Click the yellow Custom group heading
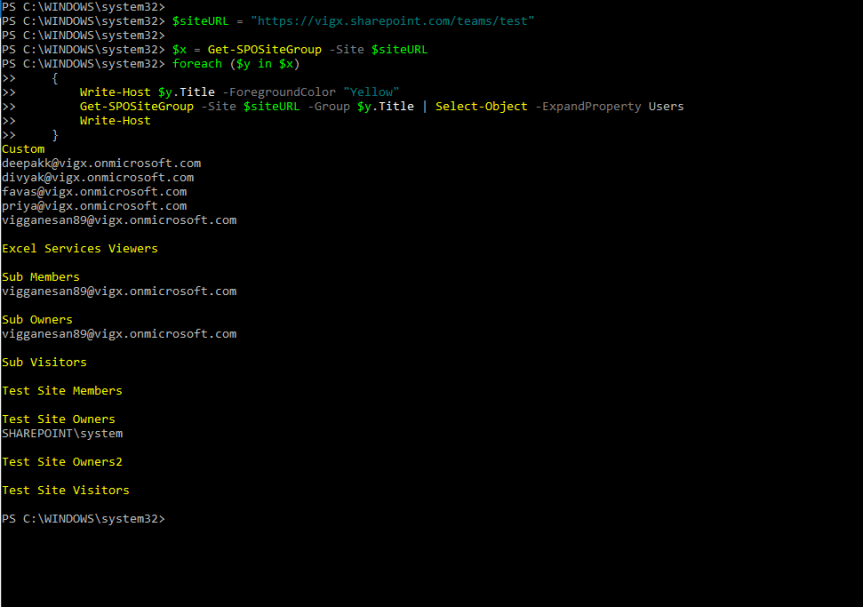Screen dimensions: 863x607 (23, 149)
